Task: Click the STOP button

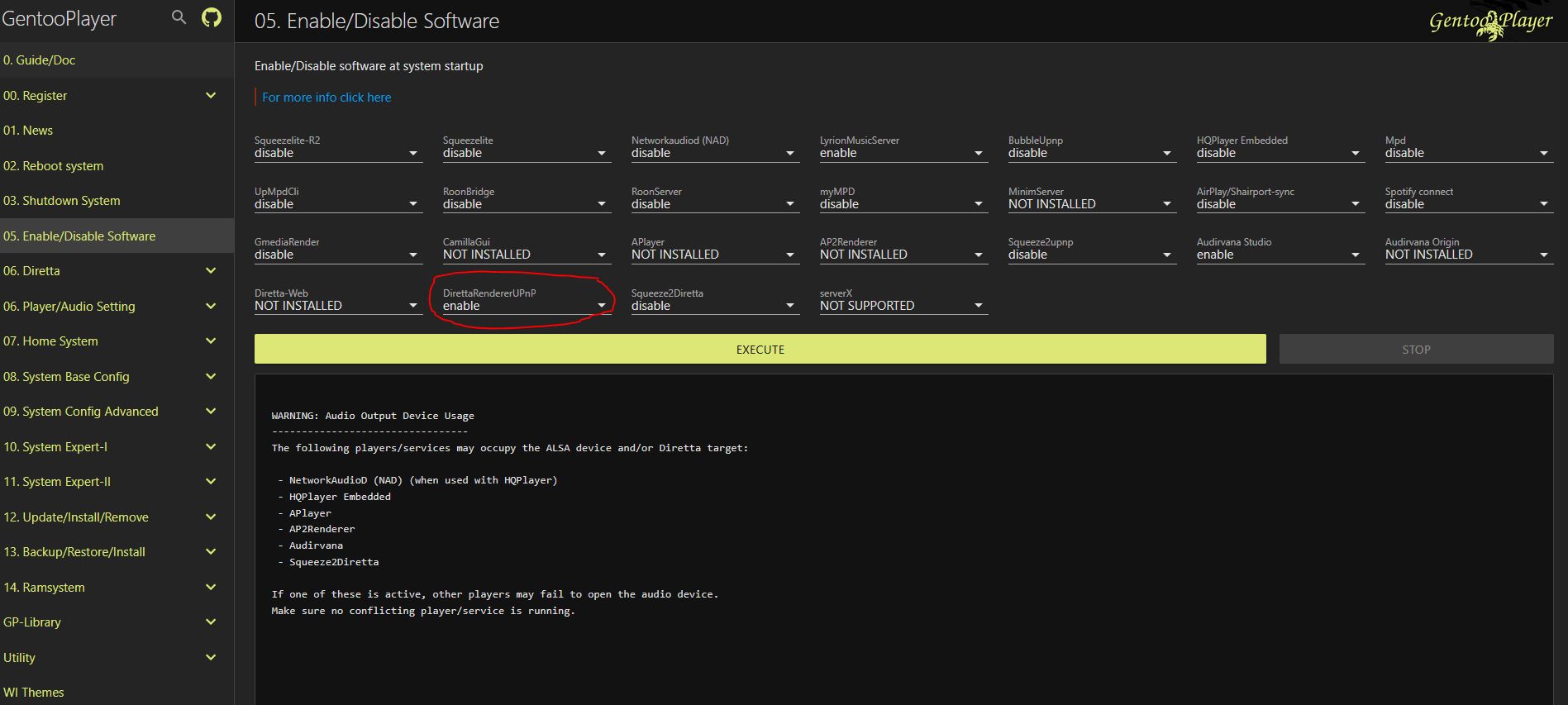Action: pyautogui.click(x=1416, y=349)
